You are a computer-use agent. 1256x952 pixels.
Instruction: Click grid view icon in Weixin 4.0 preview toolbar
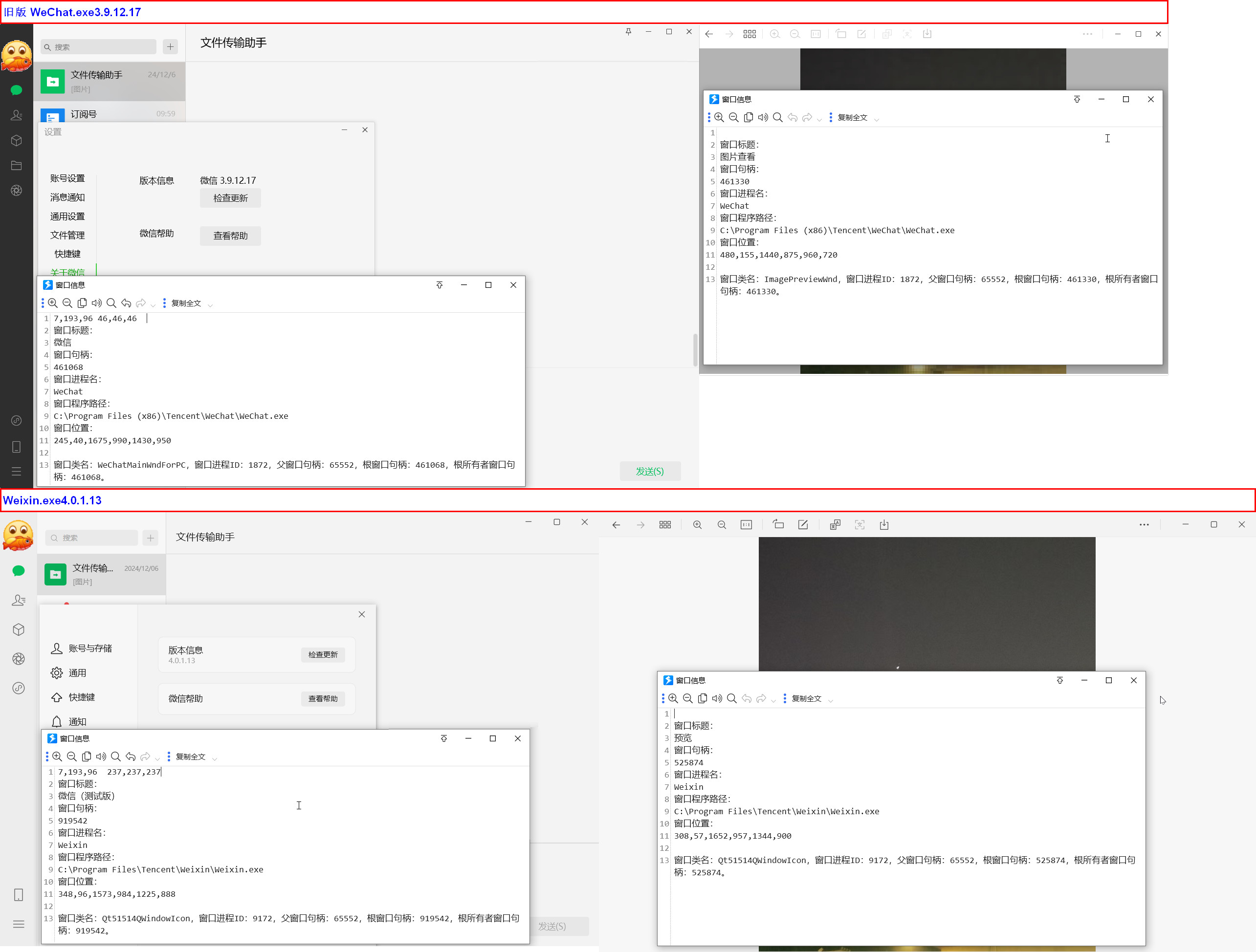click(665, 525)
